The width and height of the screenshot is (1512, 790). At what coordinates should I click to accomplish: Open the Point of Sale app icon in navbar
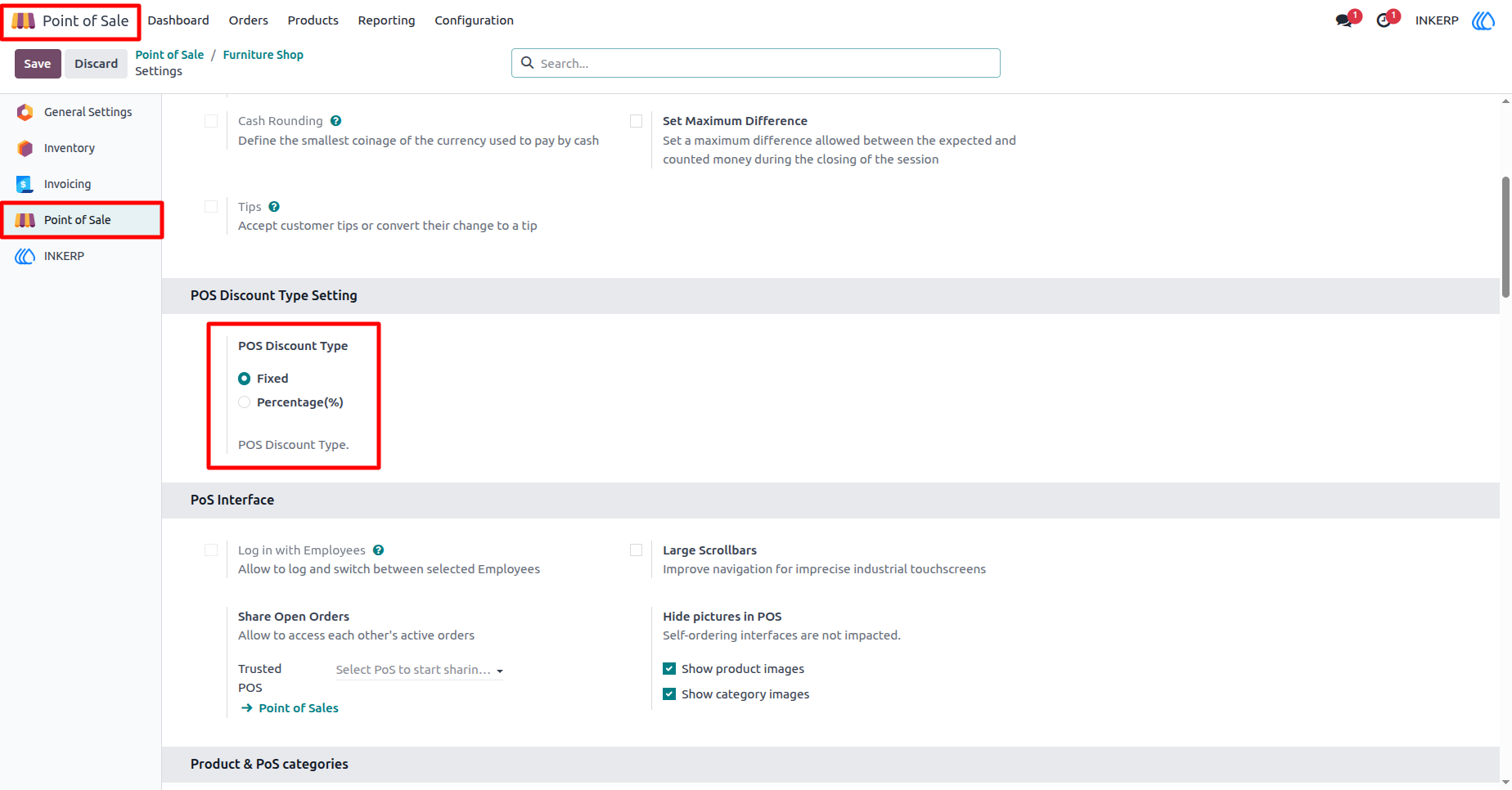23,20
